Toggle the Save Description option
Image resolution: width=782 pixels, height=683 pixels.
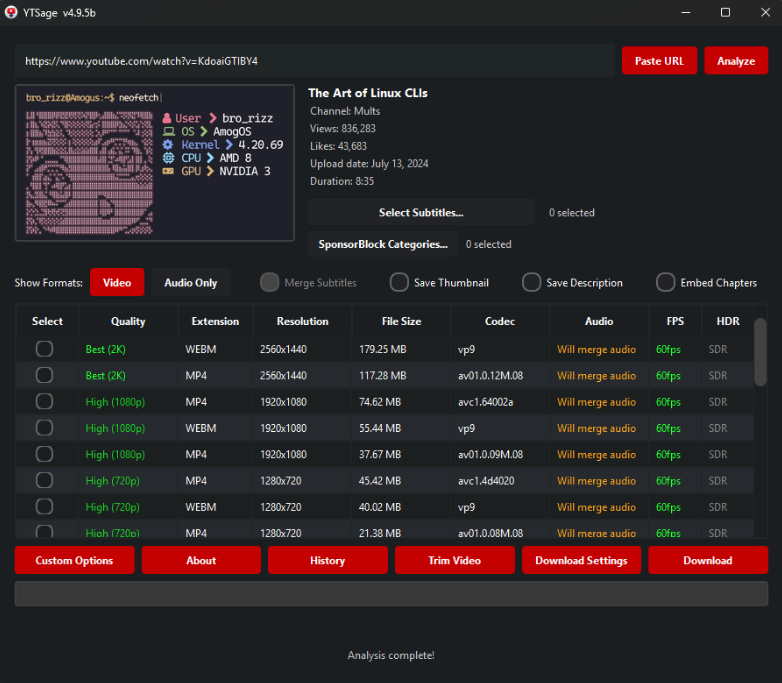[x=531, y=282]
